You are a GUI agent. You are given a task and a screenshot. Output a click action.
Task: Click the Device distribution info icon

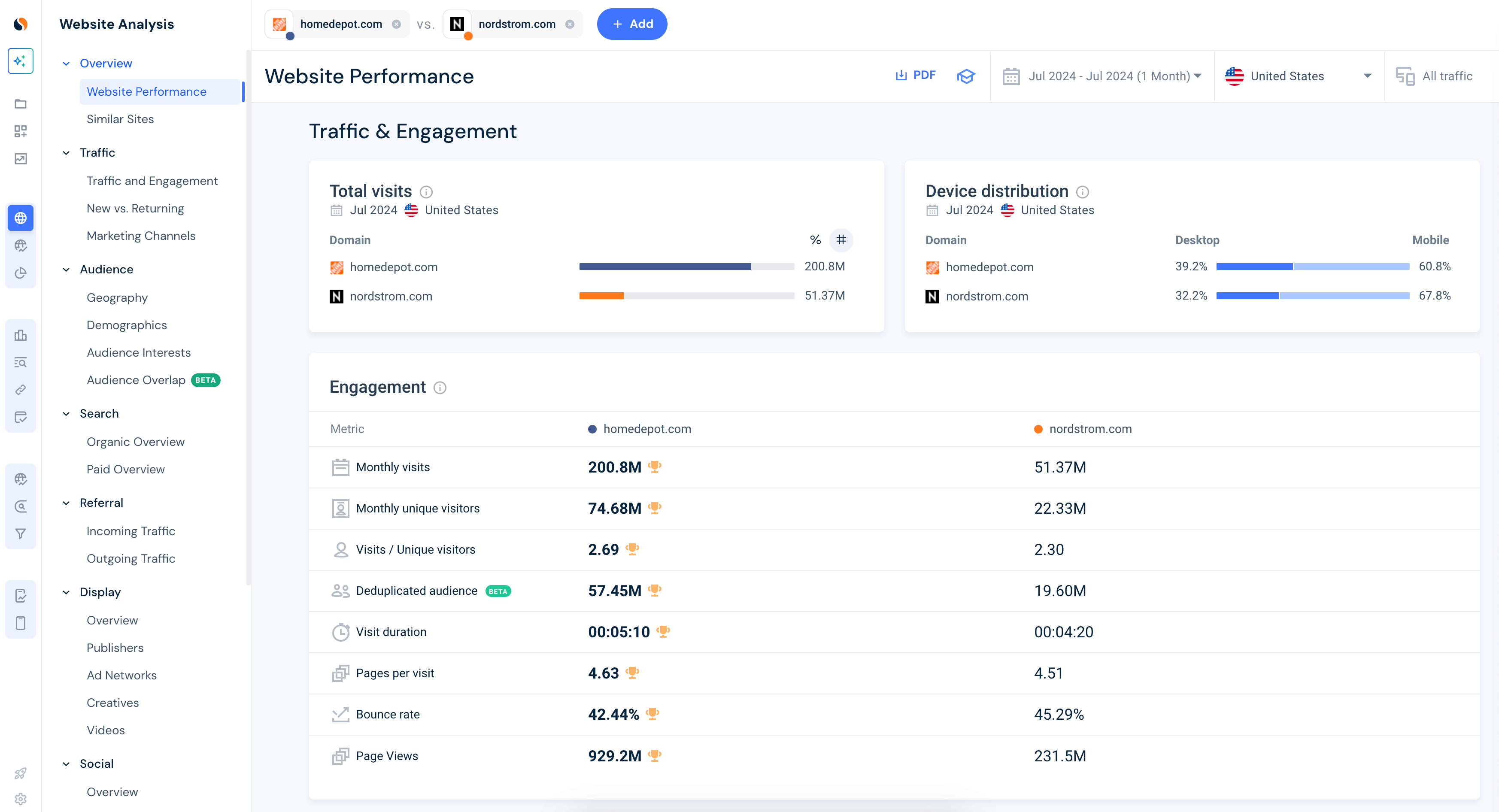point(1082,192)
